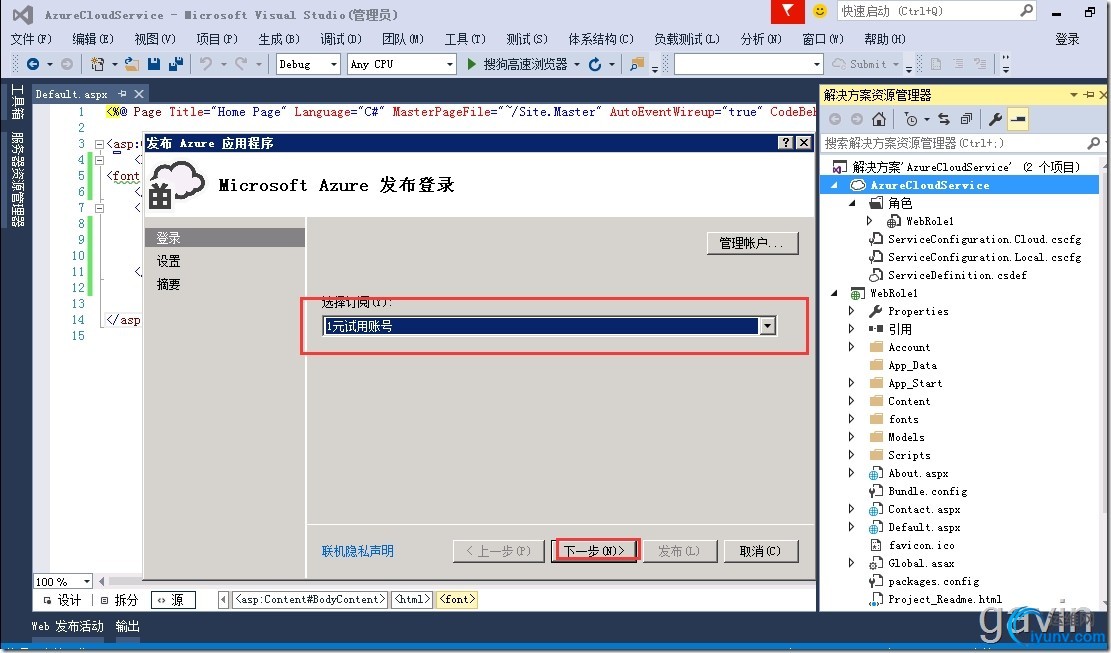Click the Solution Explorer search magnifier icon
The image size is (1111, 653).
tap(1093, 143)
